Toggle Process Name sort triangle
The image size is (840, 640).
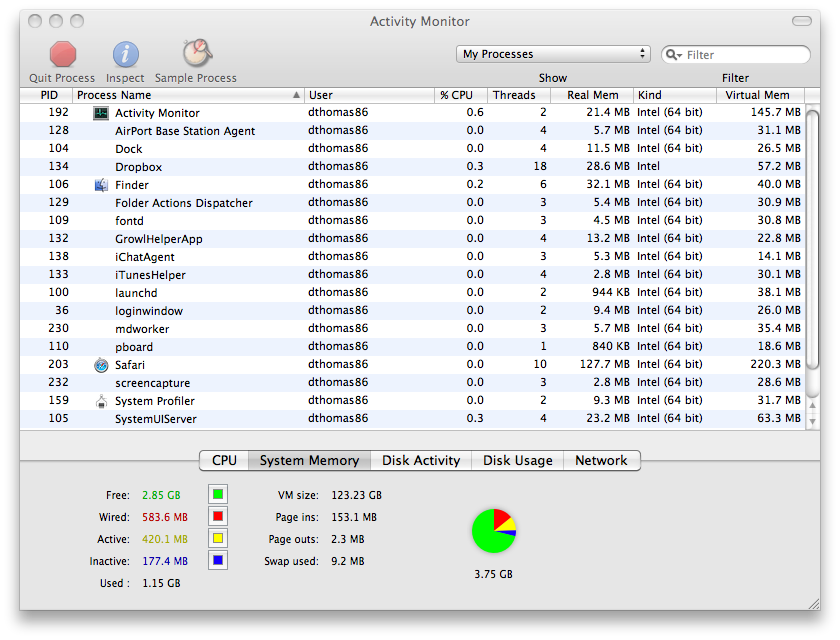coord(296,95)
